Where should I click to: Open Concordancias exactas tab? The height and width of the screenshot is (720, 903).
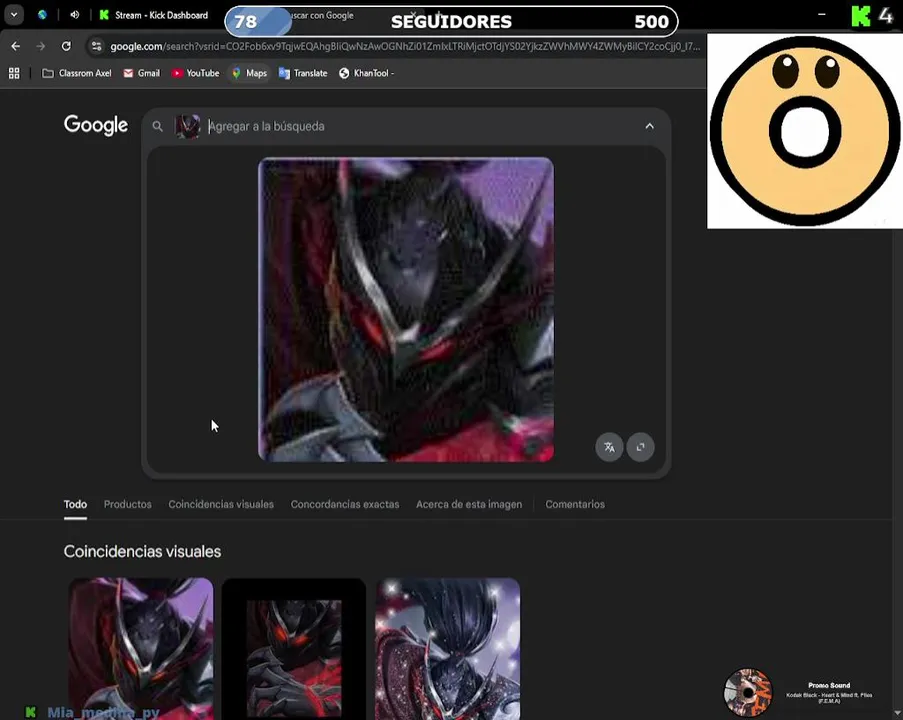pos(345,505)
